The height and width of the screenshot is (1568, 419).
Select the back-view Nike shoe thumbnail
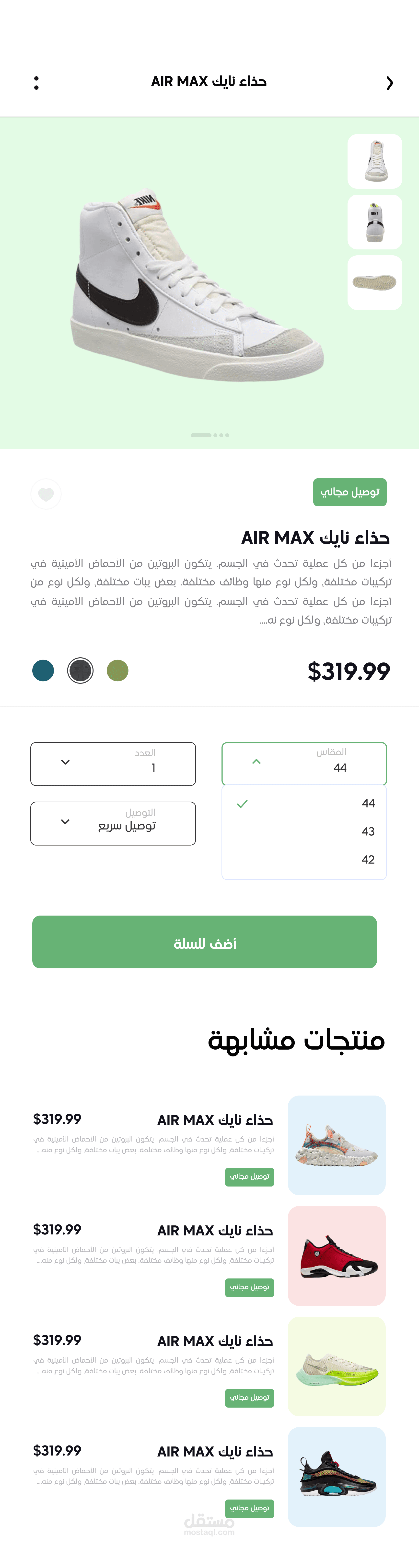tap(374, 222)
